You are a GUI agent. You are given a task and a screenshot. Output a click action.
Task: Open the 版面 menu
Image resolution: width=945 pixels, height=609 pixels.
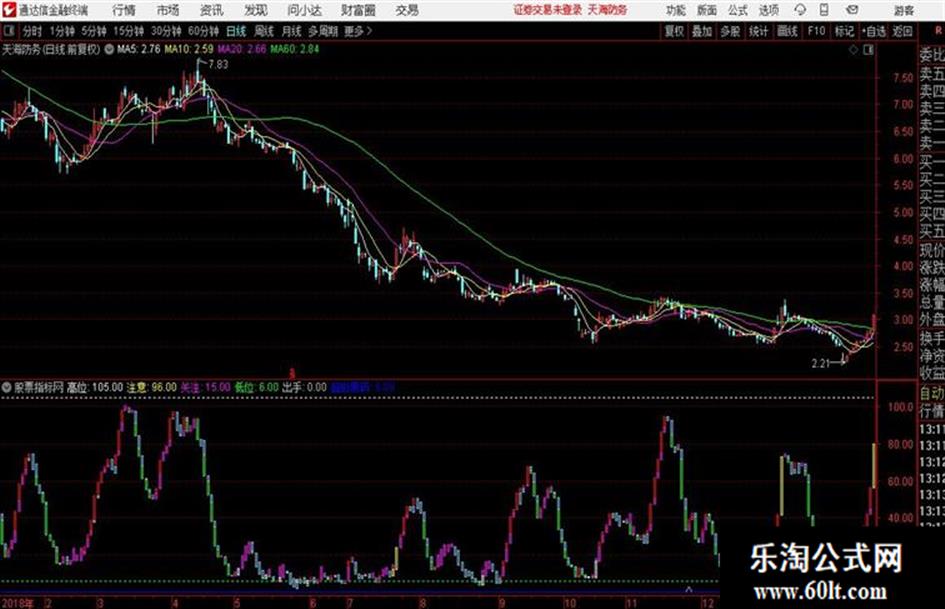click(706, 10)
